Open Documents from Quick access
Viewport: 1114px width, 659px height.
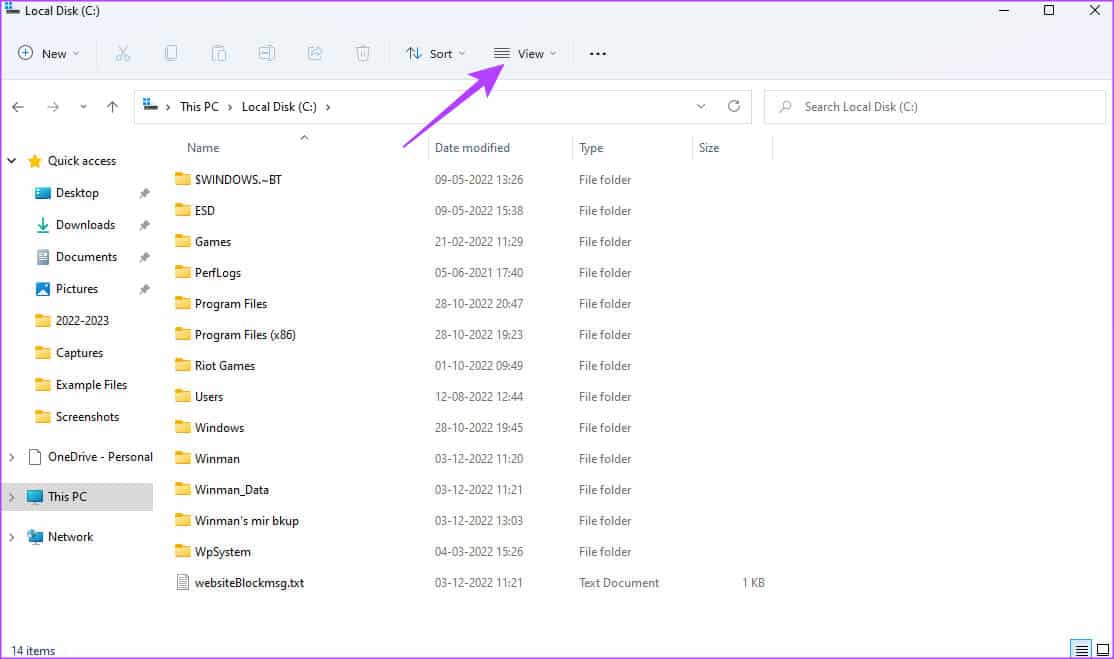click(86, 256)
